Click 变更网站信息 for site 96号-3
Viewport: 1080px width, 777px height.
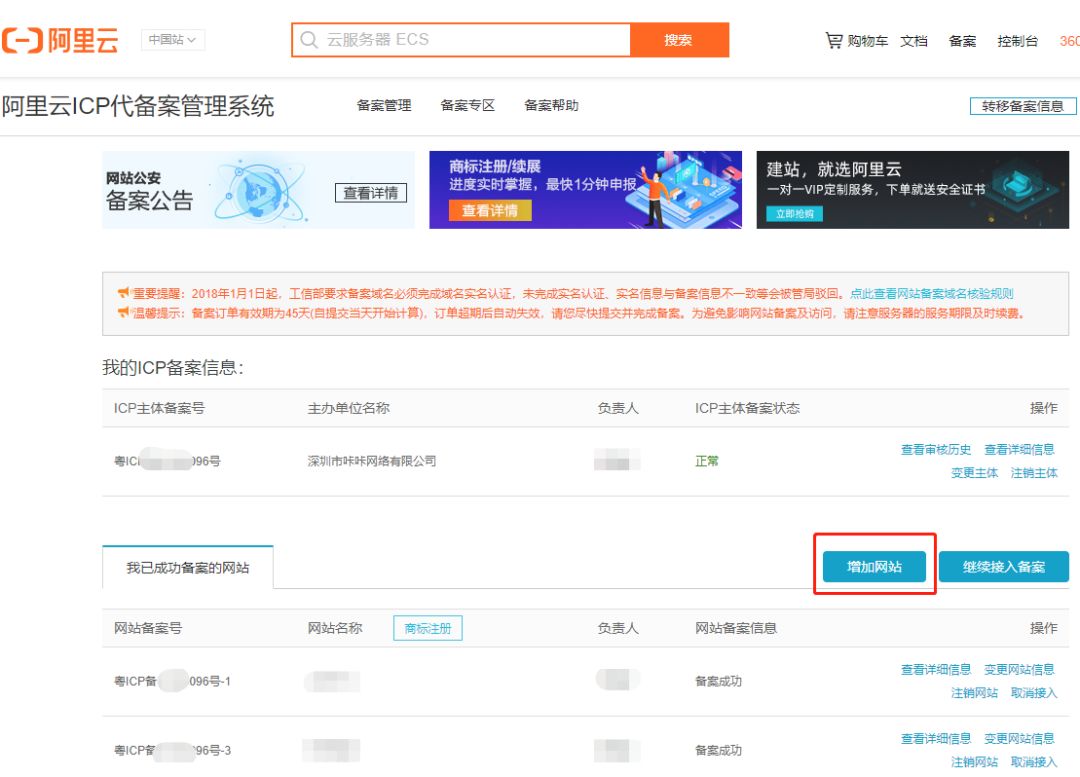[x=1019, y=739]
